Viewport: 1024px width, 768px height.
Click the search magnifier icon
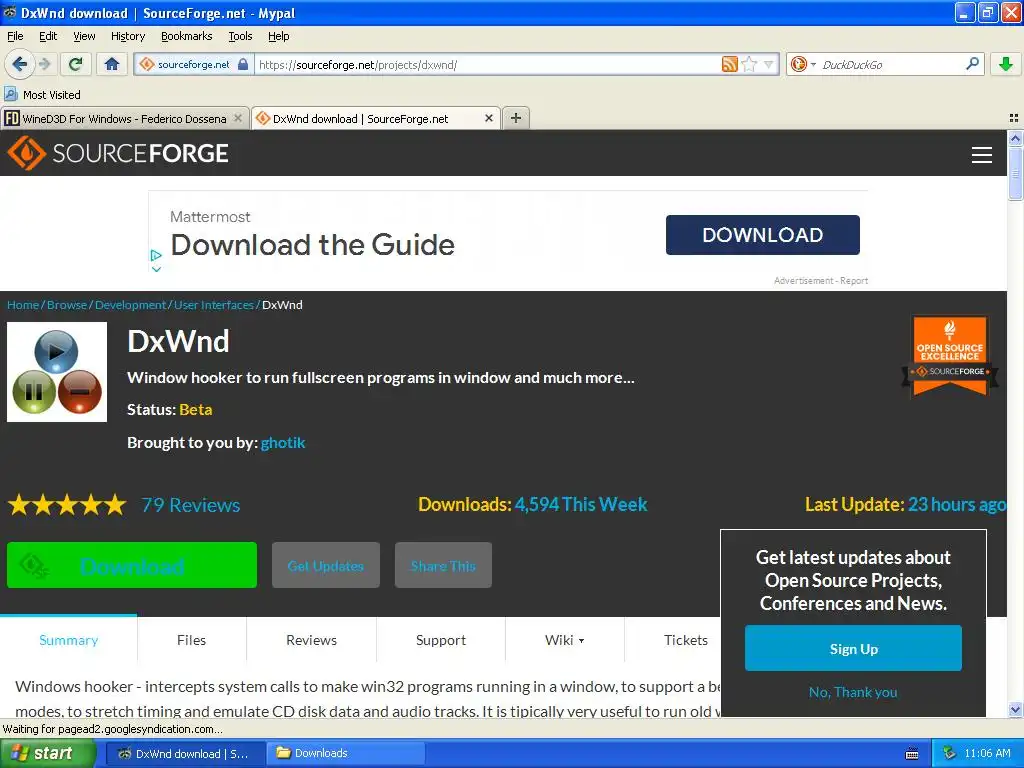972,64
